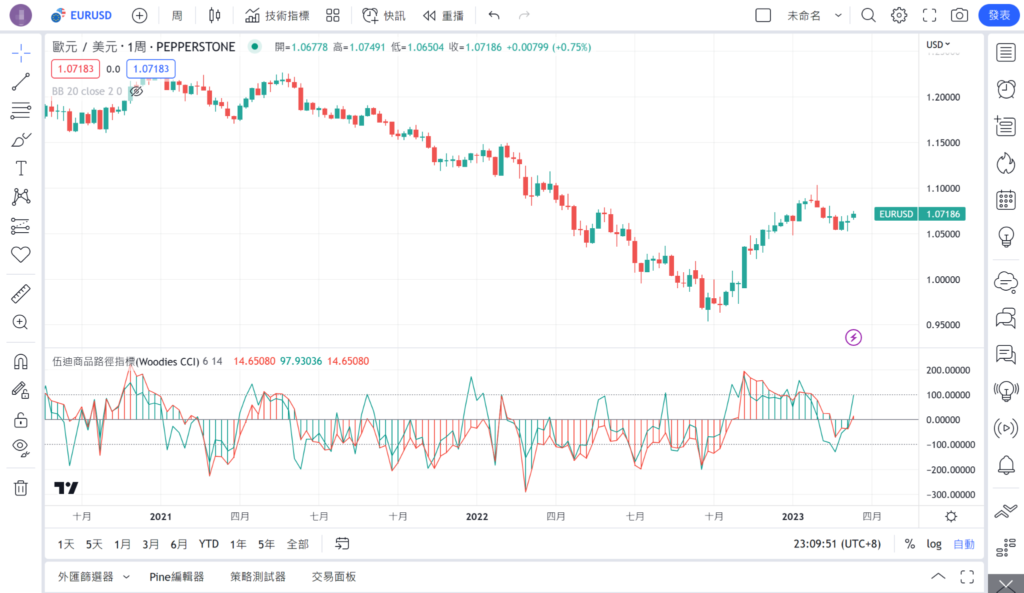Click the EURUSD symbol search field

pos(88,15)
